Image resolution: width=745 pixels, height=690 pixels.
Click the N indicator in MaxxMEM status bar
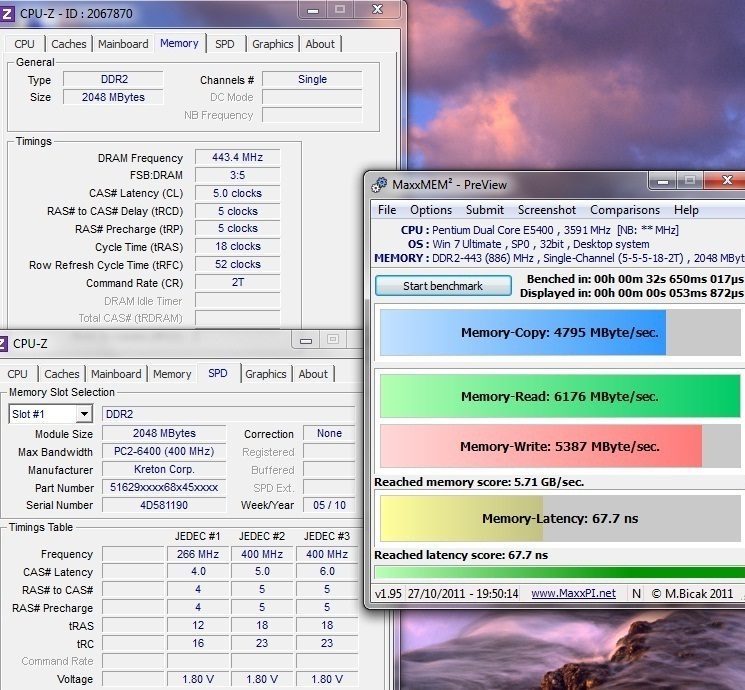pos(636,593)
